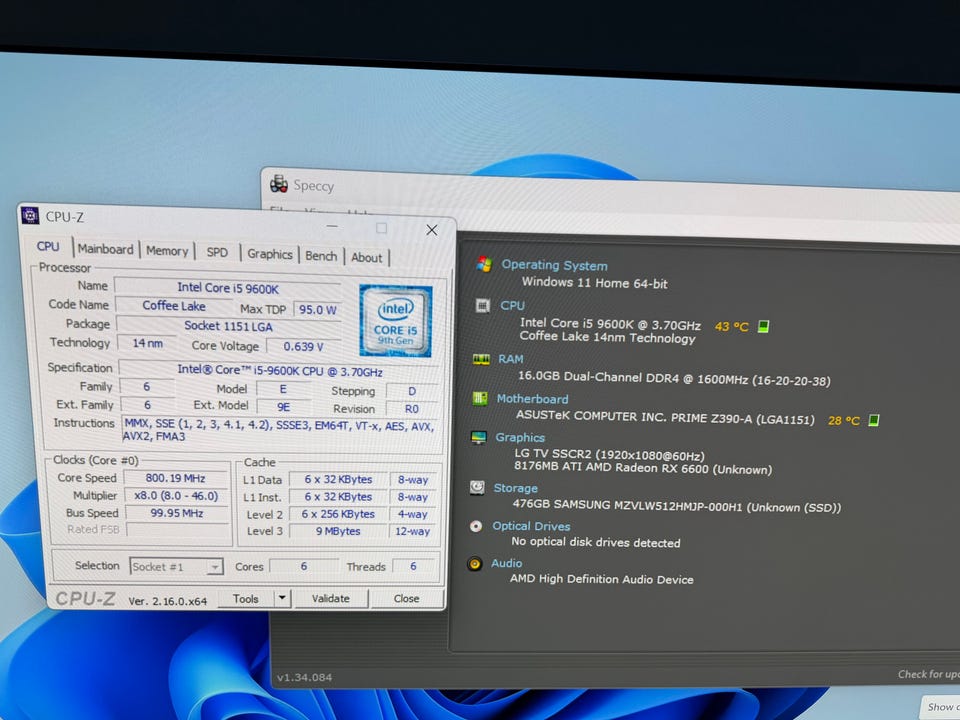960x720 pixels.
Task: Open the Storage section link in Speccy
Action: pos(516,488)
